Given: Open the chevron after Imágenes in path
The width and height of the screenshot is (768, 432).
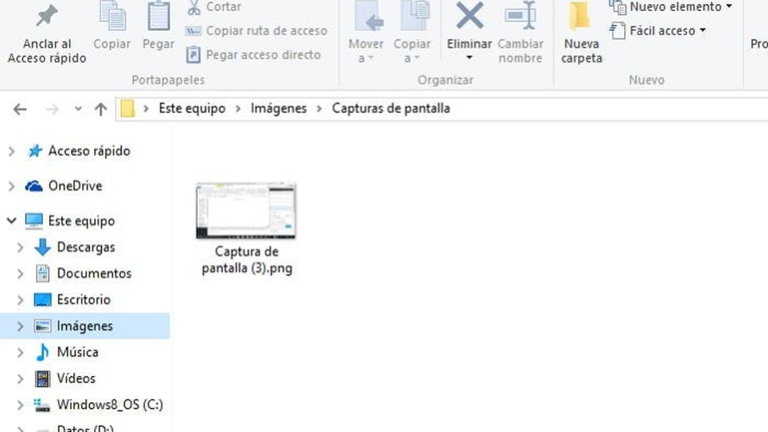Looking at the screenshot, I should (319, 109).
